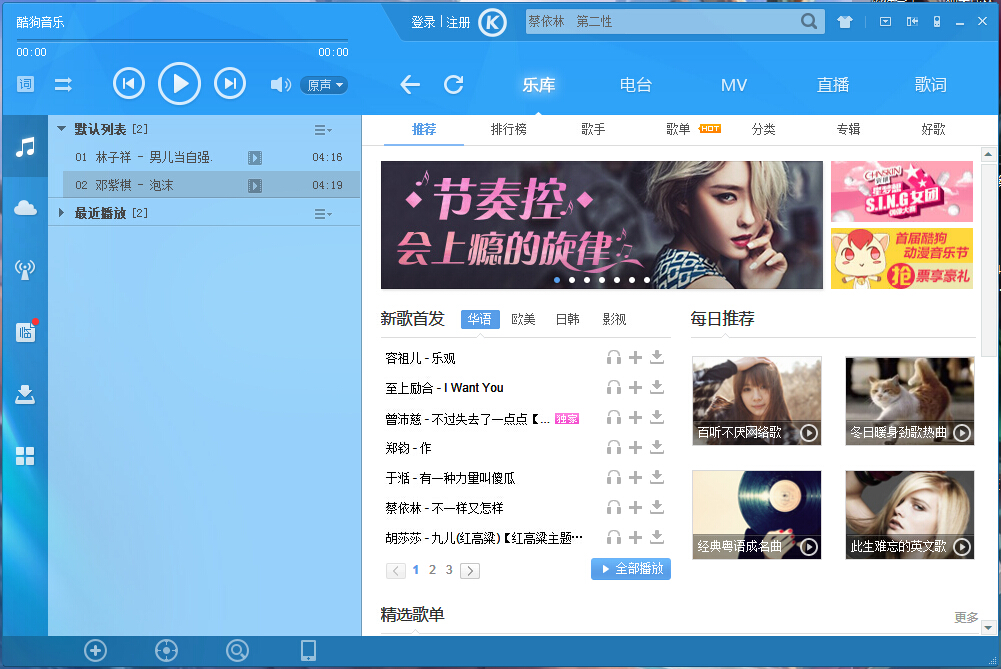Click the 注册 register link
The image size is (1001, 669).
tap(458, 22)
